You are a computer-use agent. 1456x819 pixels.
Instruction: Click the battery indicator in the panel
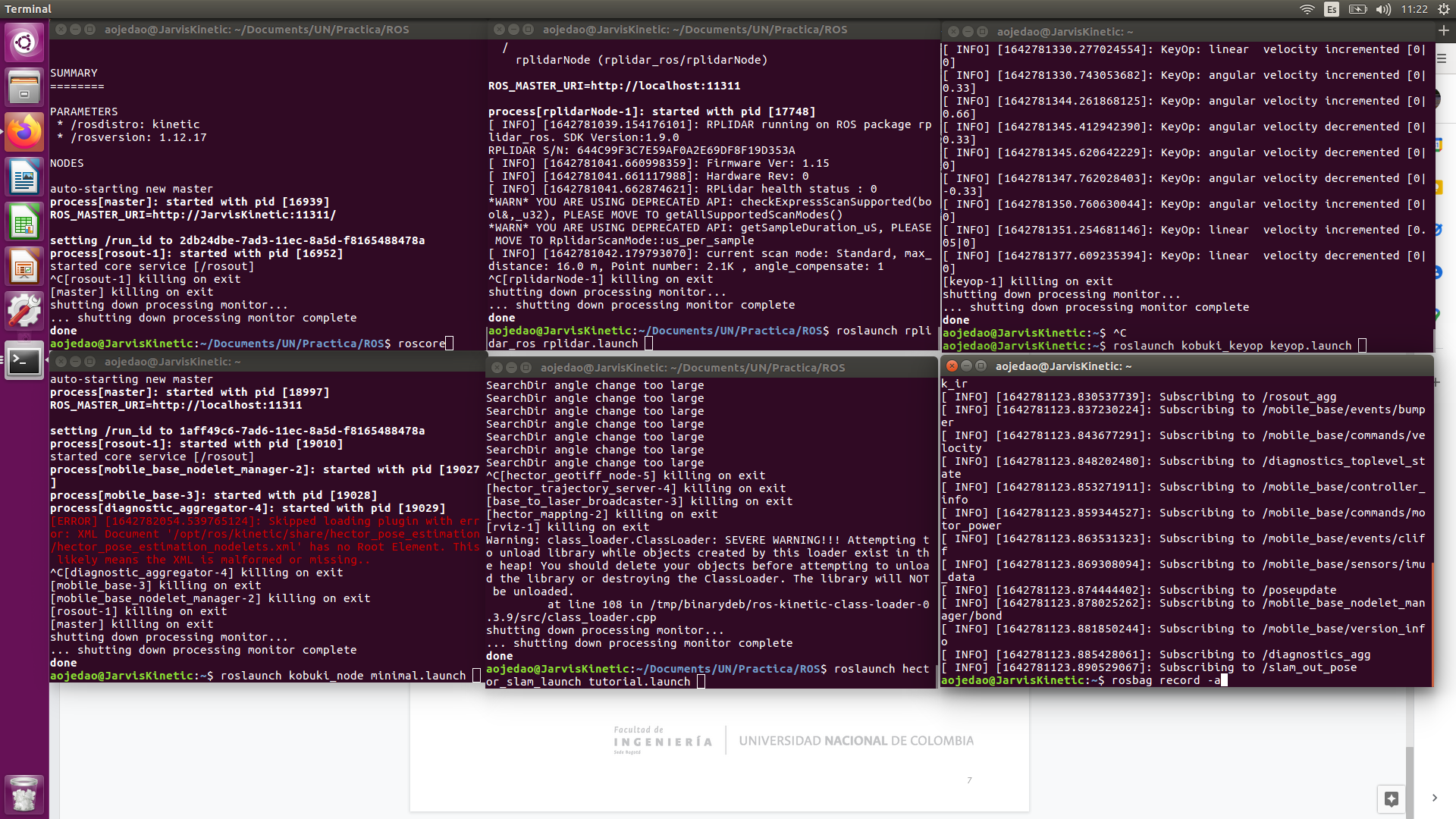coord(1357,9)
